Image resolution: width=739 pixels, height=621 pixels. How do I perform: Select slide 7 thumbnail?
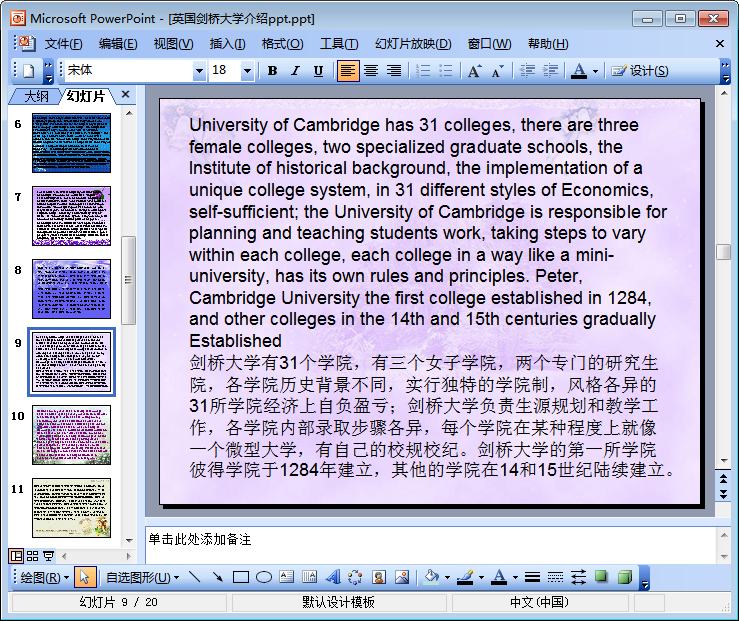coord(72,216)
